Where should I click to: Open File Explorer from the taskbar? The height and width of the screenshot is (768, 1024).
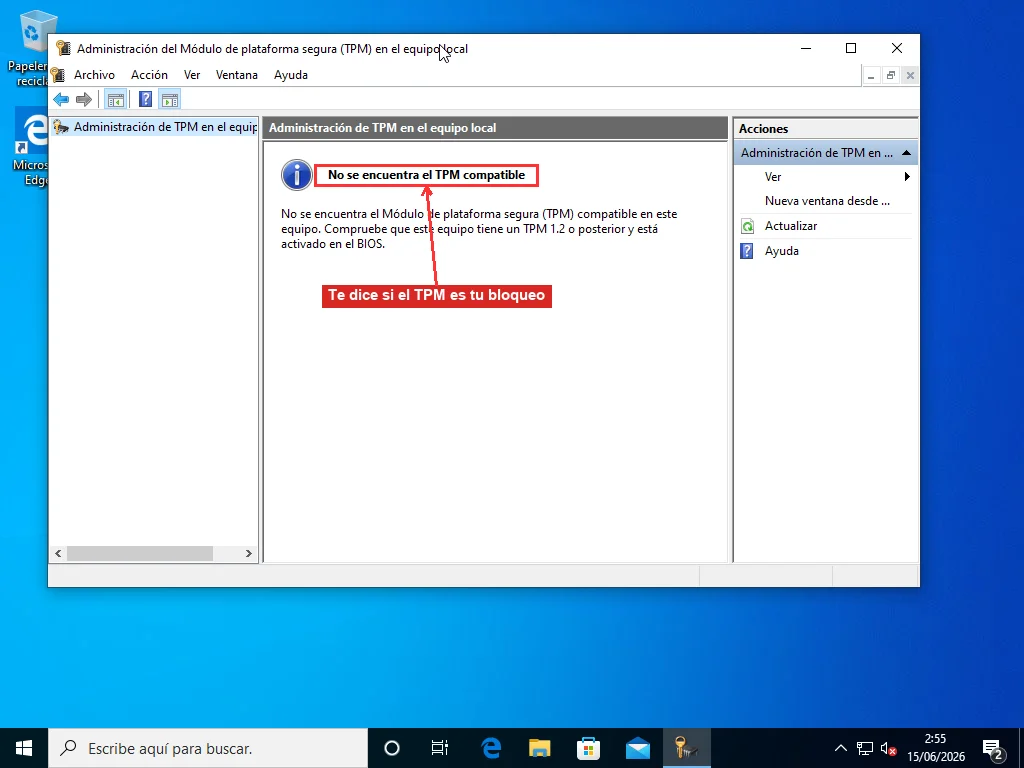pos(539,748)
